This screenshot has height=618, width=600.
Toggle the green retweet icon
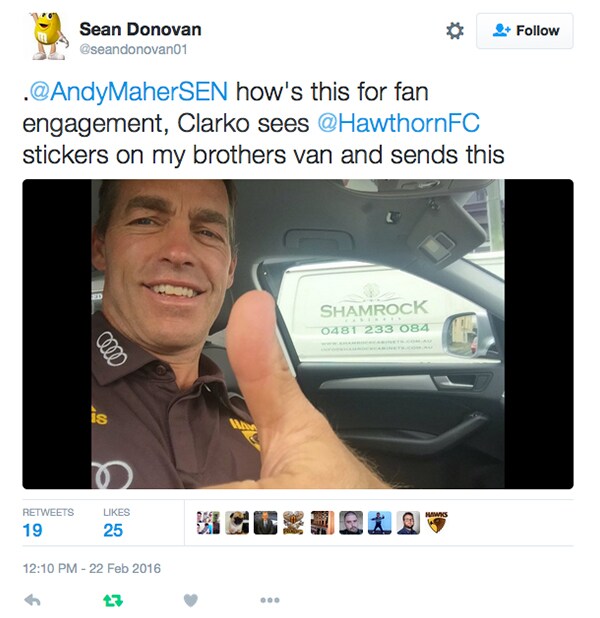[x=113, y=600]
